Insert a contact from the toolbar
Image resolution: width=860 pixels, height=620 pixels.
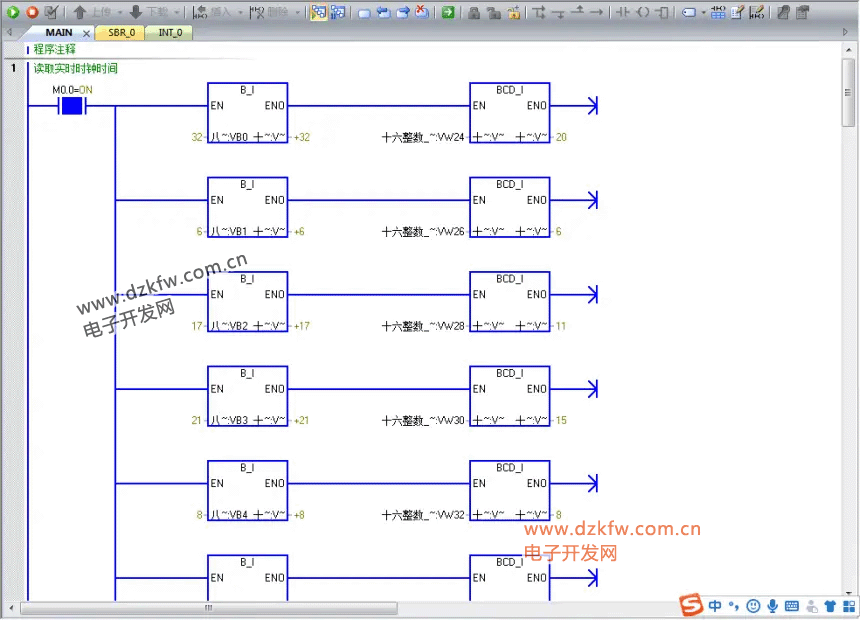point(622,12)
